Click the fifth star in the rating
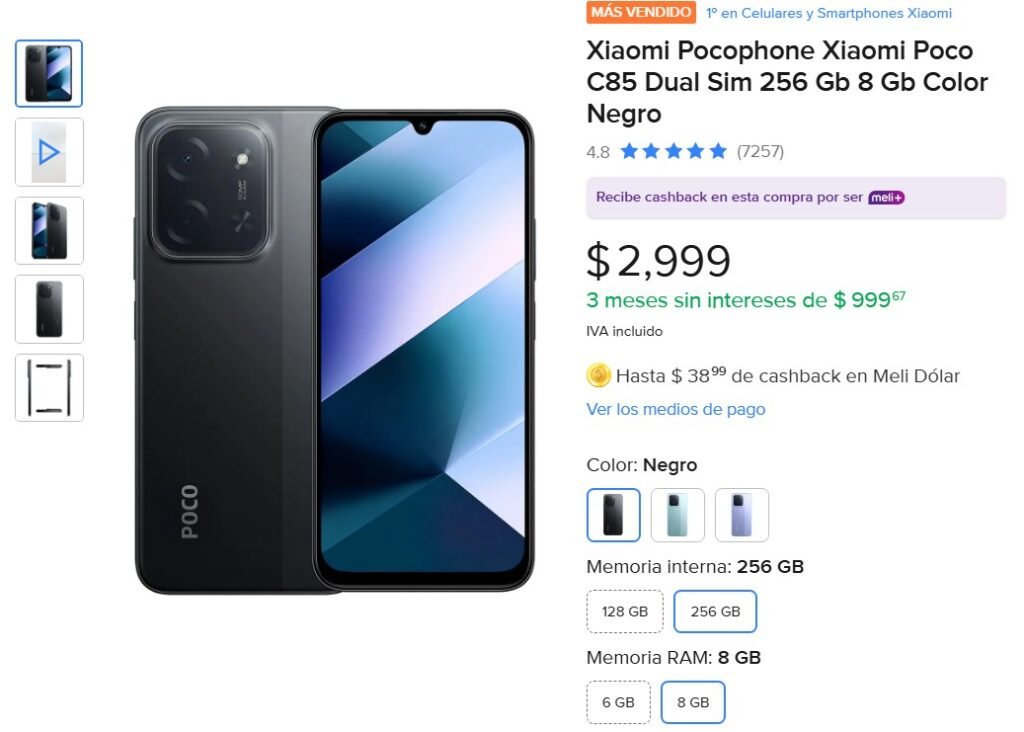The image size is (1024, 732). pos(716,151)
